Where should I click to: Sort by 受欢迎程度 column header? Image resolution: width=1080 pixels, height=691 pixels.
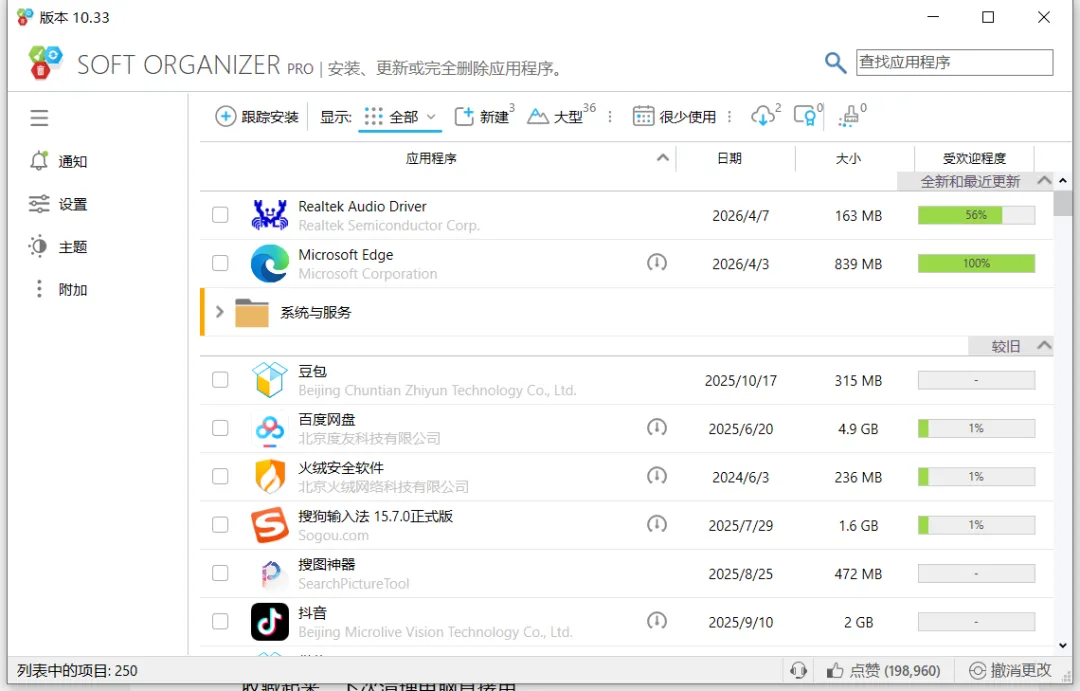(x=974, y=158)
